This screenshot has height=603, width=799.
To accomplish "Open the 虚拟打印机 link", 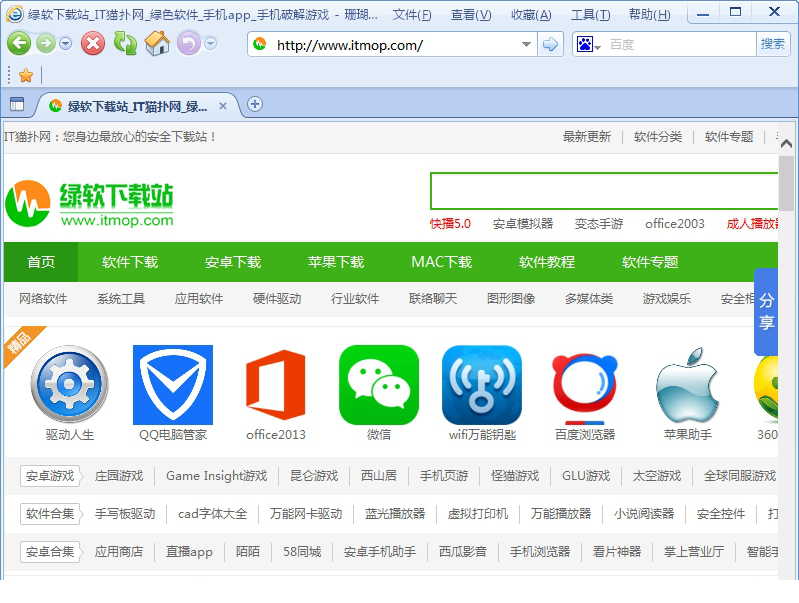I will (x=477, y=514).
